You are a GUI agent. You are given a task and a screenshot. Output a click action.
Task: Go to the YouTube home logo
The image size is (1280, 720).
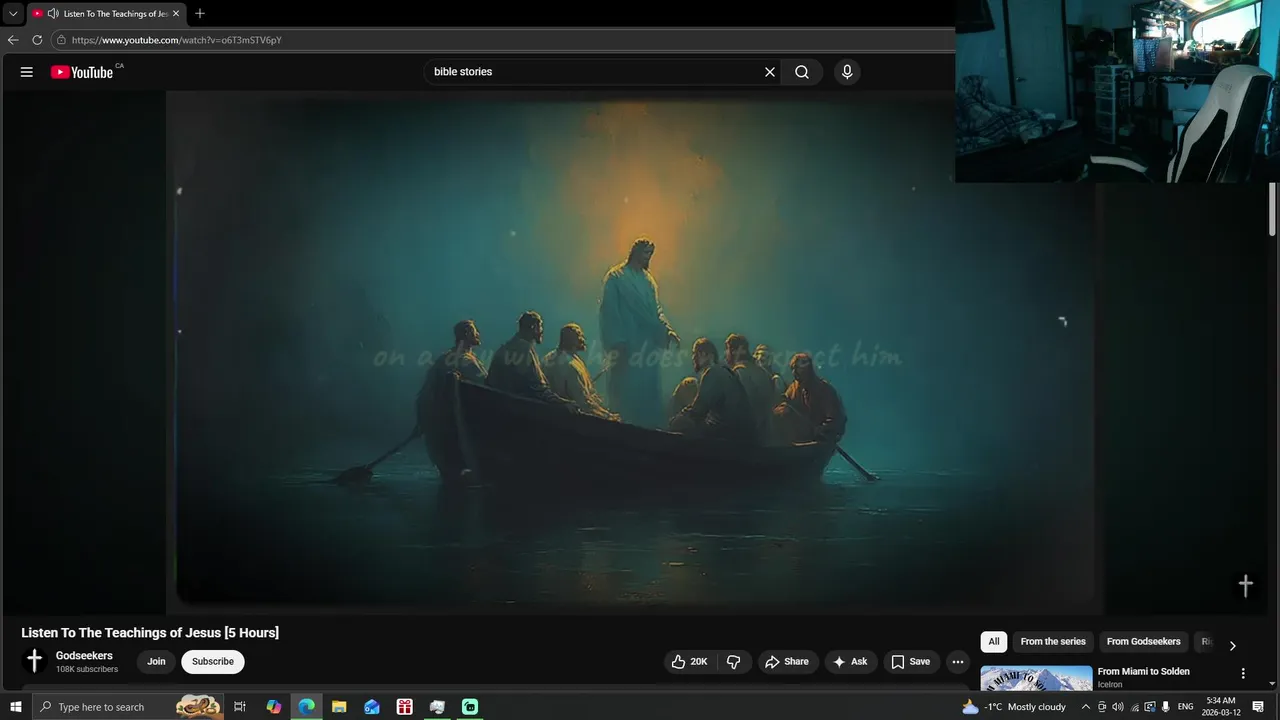[82, 72]
